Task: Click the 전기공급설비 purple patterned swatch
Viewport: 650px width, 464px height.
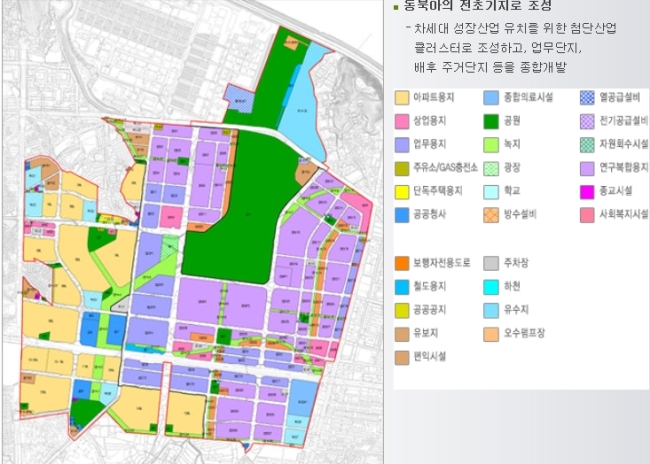Action: pyautogui.click(x=587, y=121)
